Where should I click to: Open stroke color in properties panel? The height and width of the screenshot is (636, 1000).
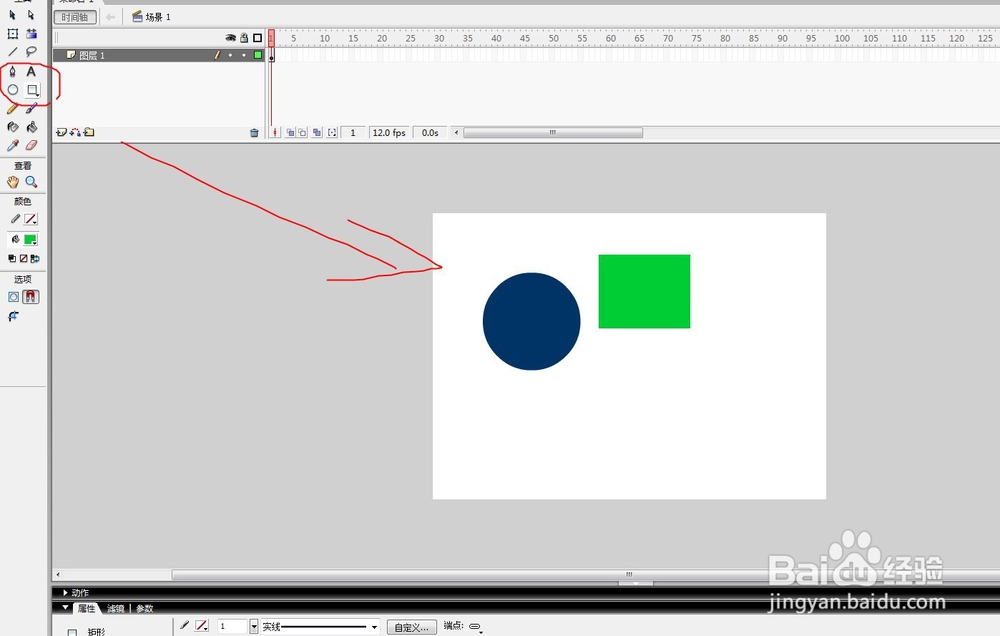pos(202,626)
